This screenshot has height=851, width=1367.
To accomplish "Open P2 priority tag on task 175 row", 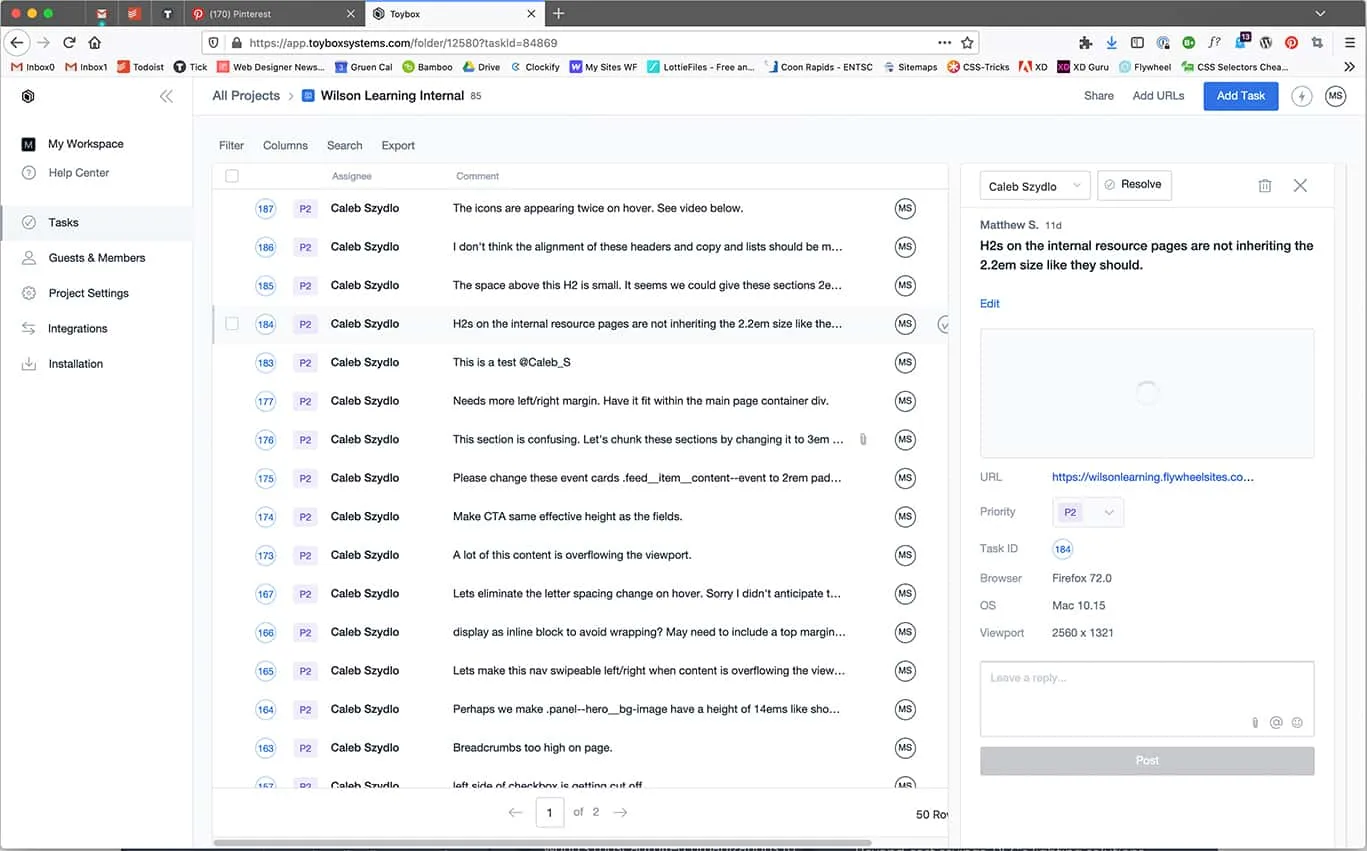I will click(x=305, y=479).
